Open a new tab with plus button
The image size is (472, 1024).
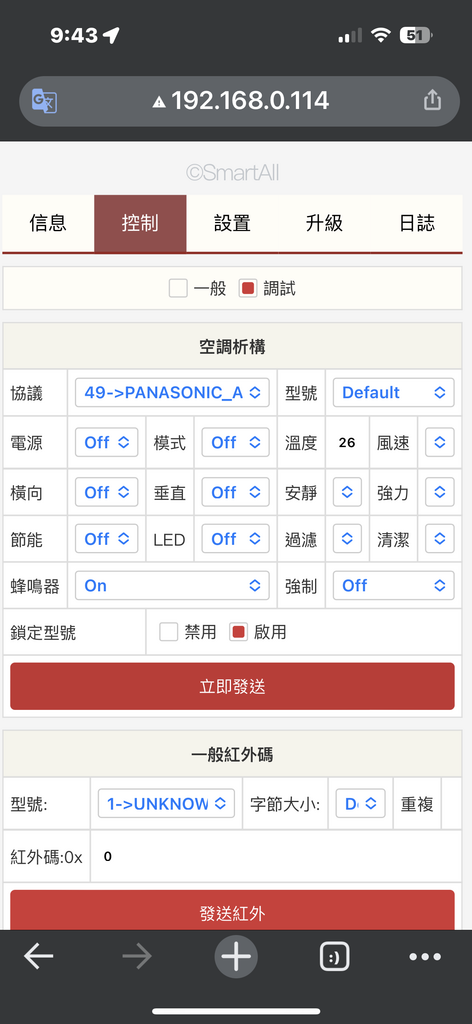pos(236,957)
